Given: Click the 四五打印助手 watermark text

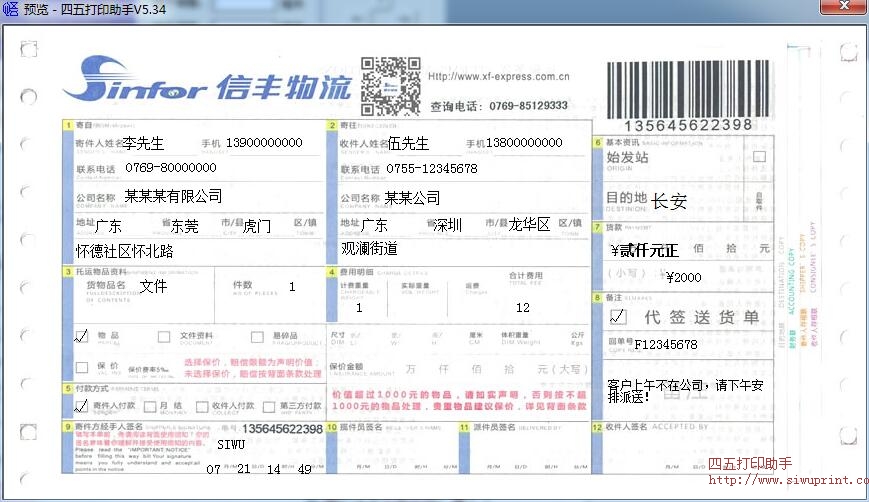Looking at the screenshot, I should pos(750,464).
